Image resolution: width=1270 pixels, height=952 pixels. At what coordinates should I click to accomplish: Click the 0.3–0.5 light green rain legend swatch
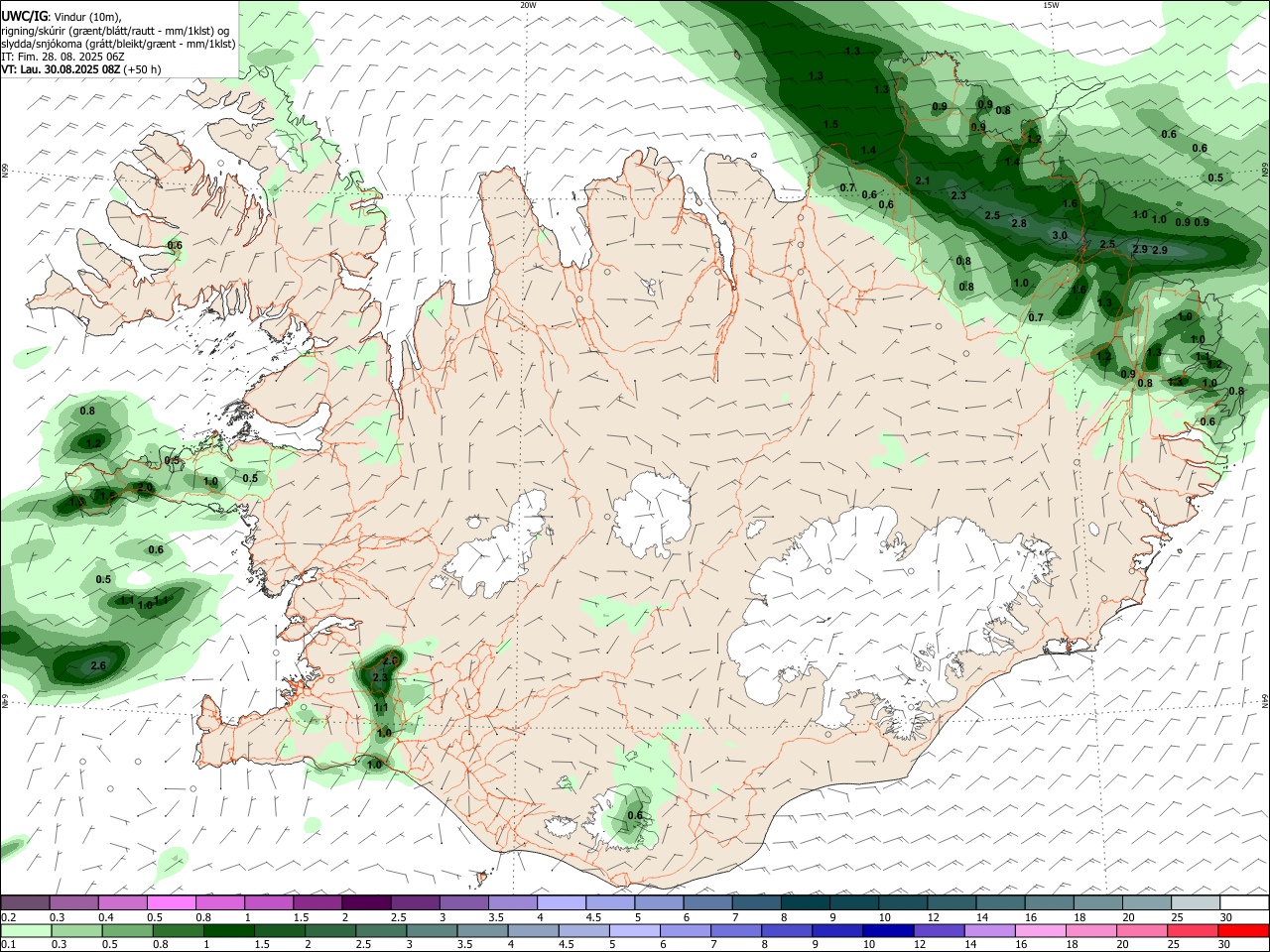click(76, 932)
